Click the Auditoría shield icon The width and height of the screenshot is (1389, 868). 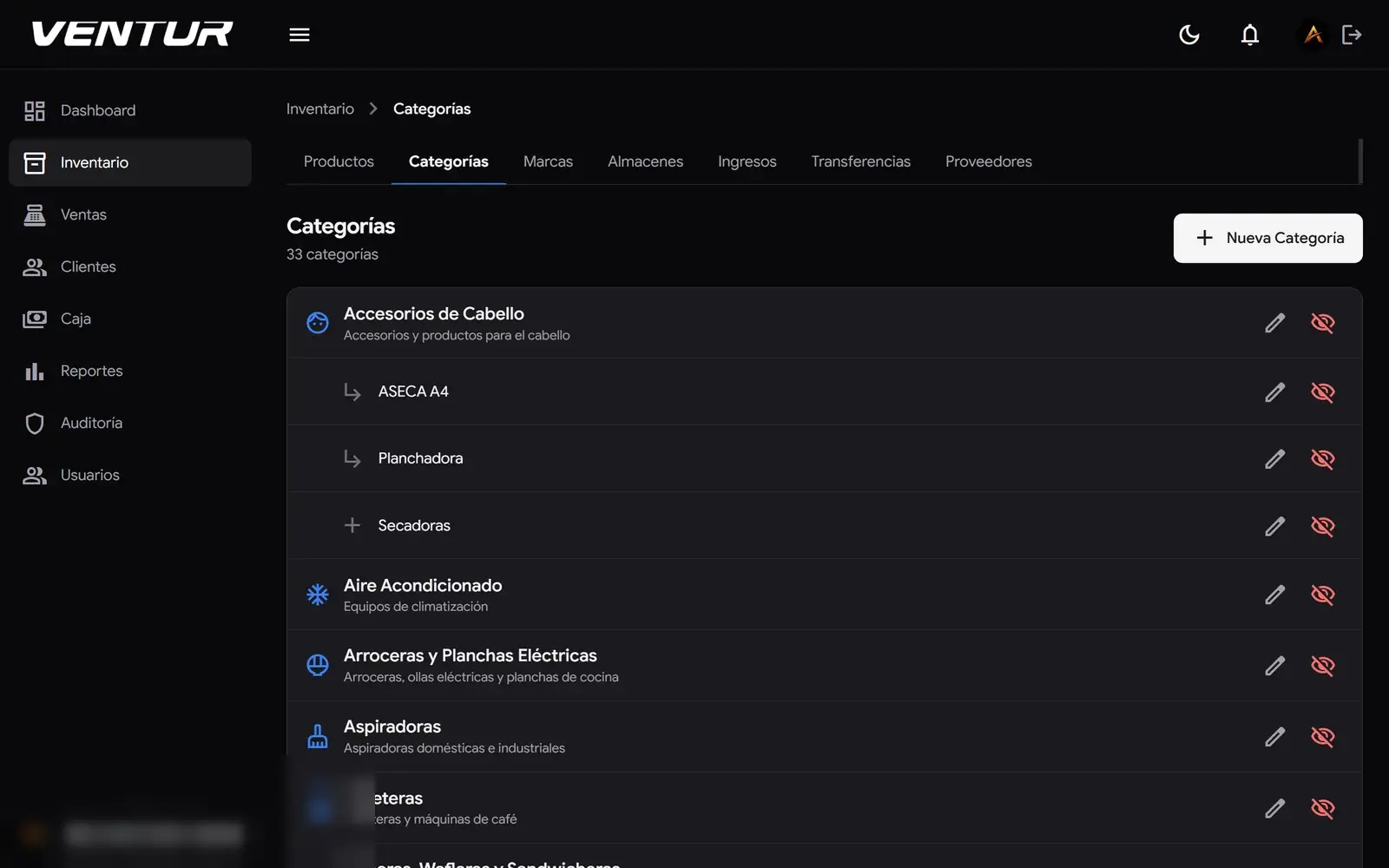pyautogui.click(x=35, y=423)
